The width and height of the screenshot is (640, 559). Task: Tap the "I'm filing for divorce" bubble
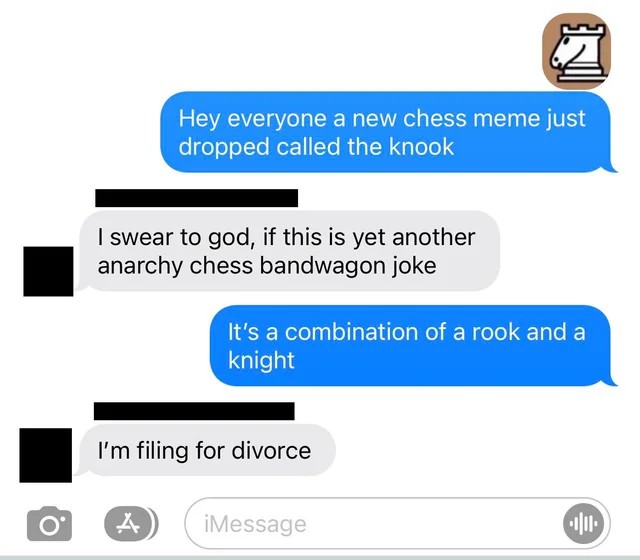205,450
